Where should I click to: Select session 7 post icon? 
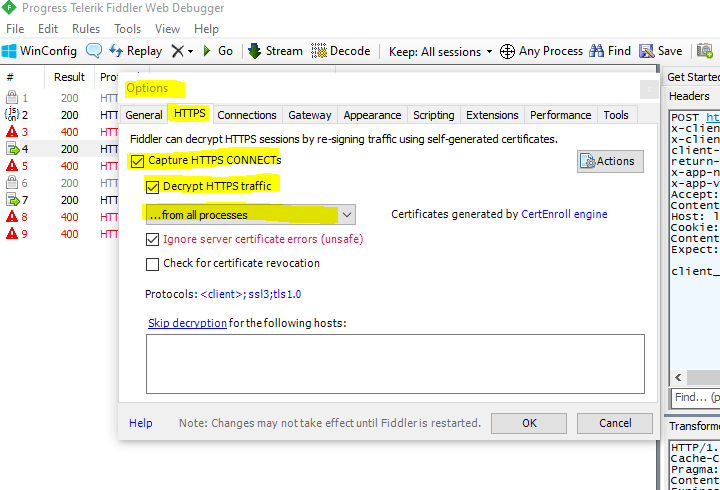point(12,200)
